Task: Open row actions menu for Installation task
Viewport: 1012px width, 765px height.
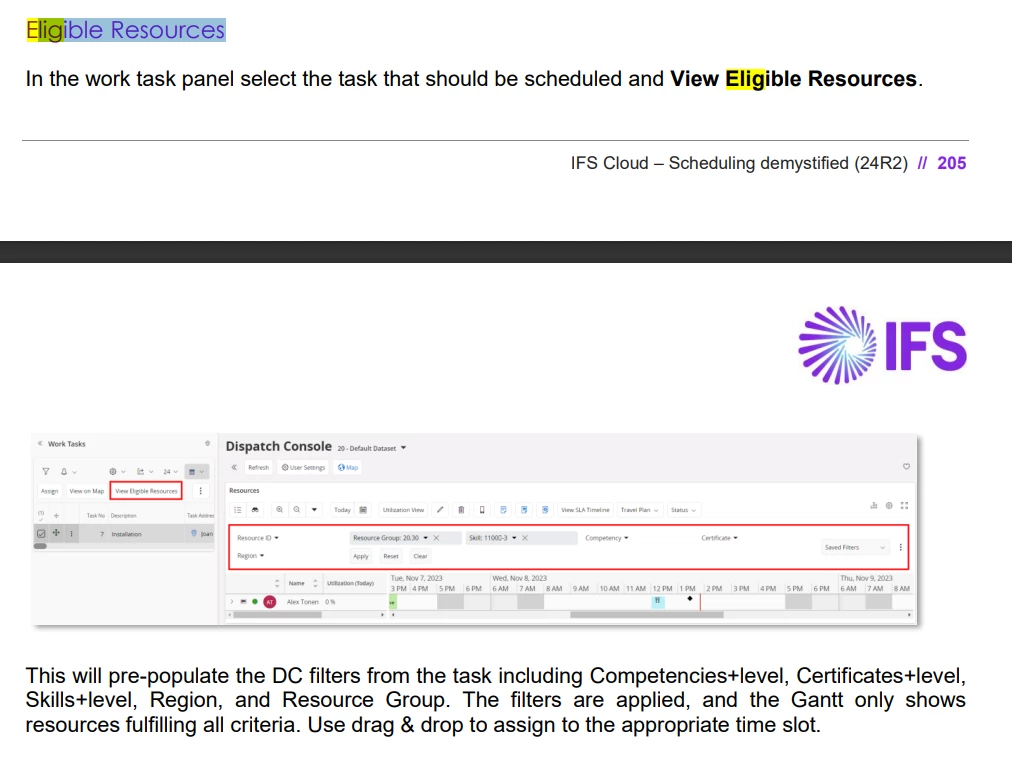Action: tap(72, 534)
